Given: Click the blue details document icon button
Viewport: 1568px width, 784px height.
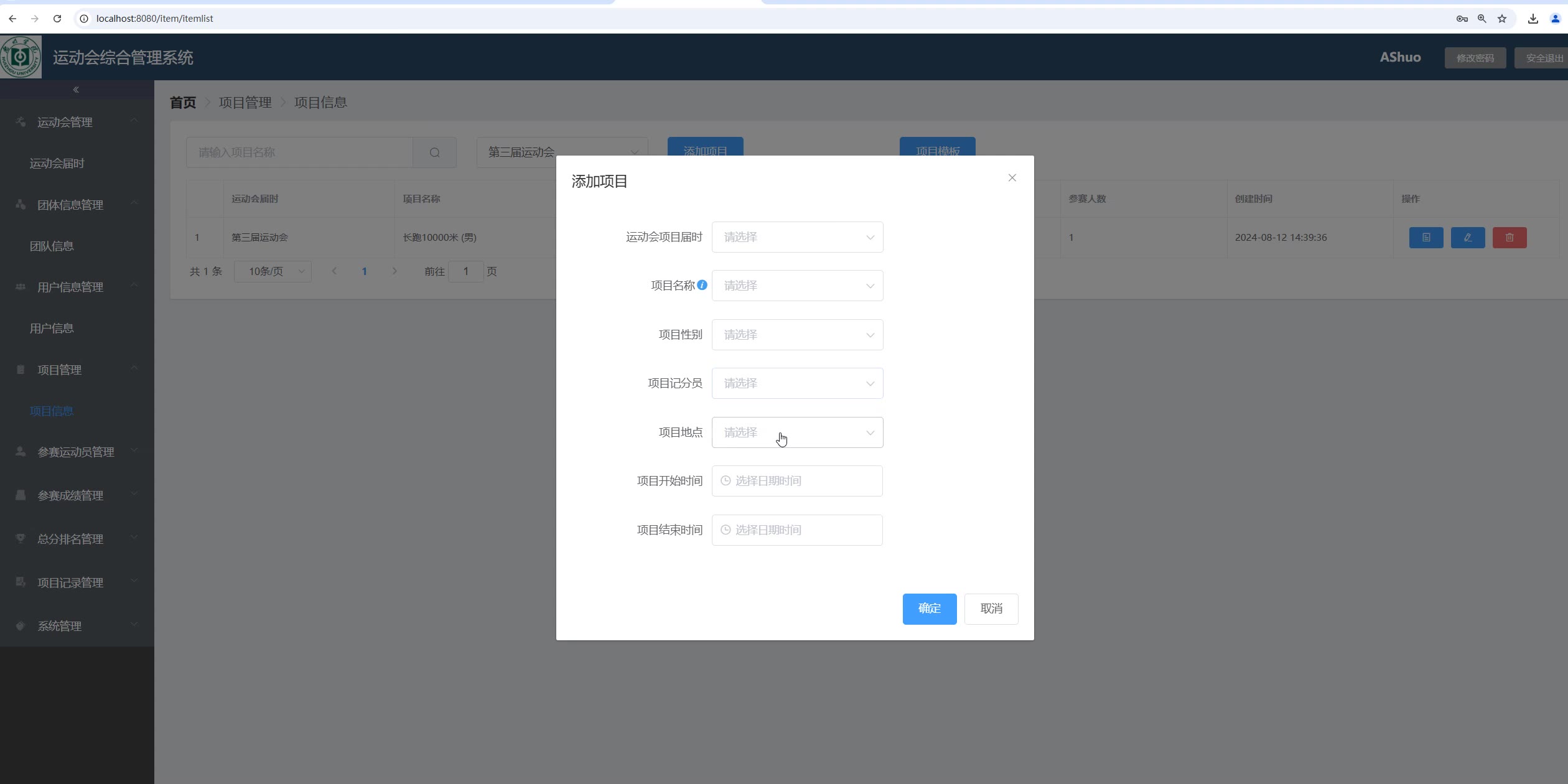Looking at the screenshot, I should click(1426, 238).
